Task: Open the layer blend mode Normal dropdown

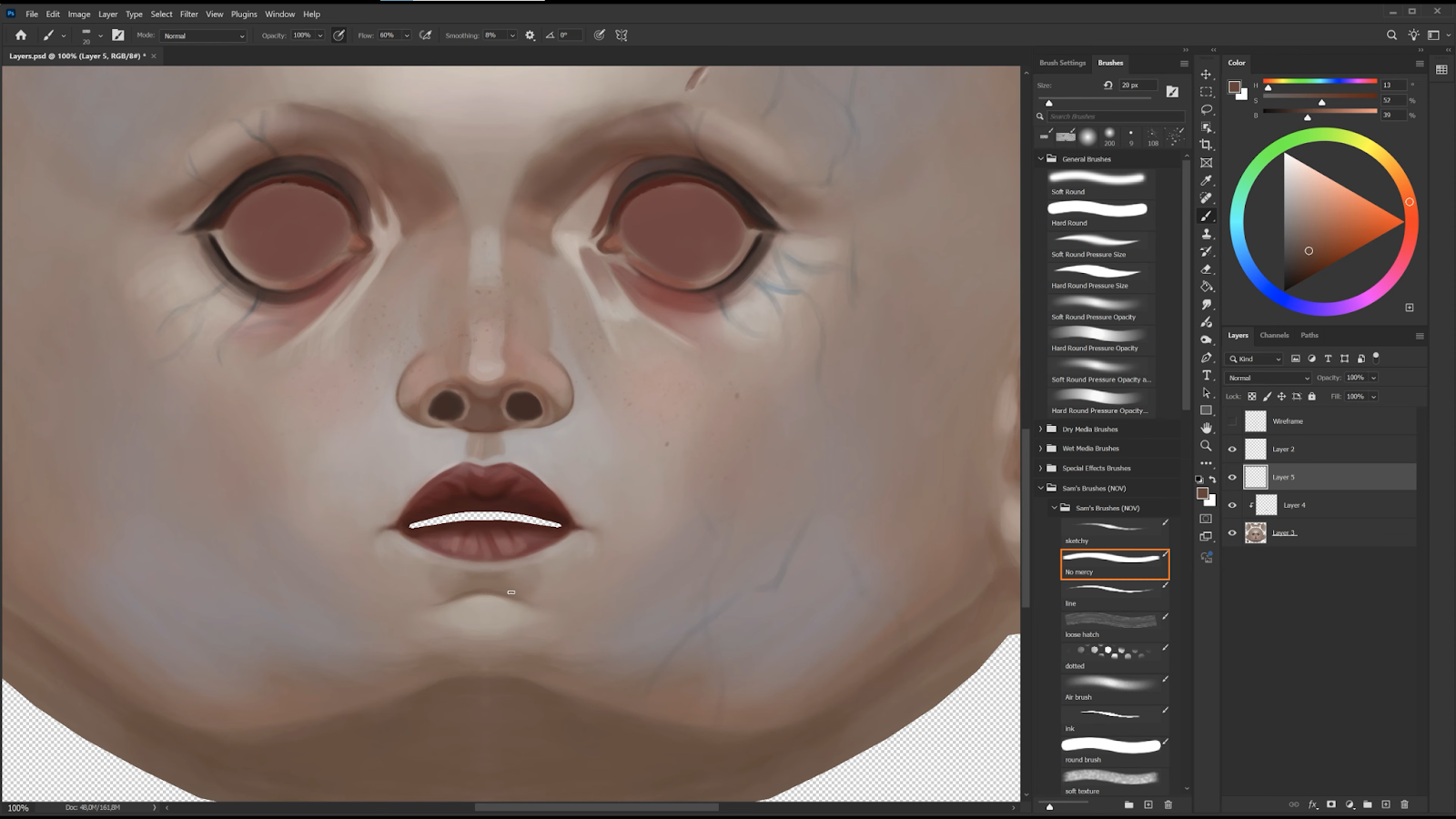Action: pos(1269,378)
